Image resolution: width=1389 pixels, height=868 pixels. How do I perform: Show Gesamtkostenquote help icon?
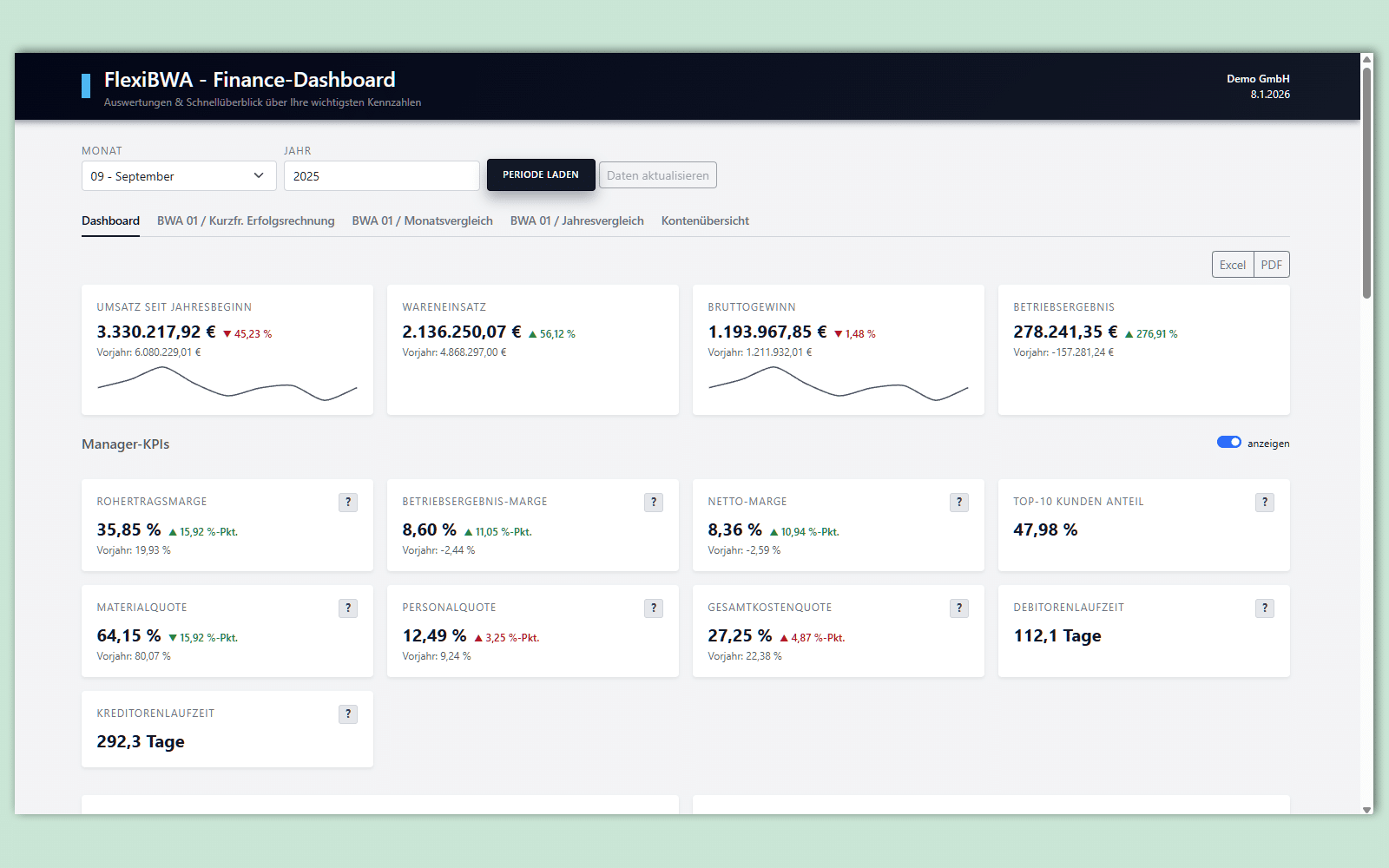[x=959, y=608]
